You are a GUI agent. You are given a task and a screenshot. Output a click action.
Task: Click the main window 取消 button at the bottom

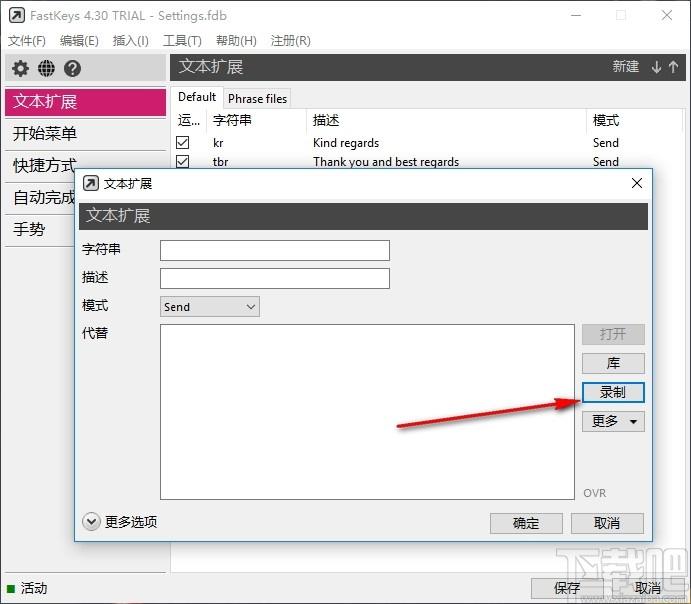tap(648, 588)
